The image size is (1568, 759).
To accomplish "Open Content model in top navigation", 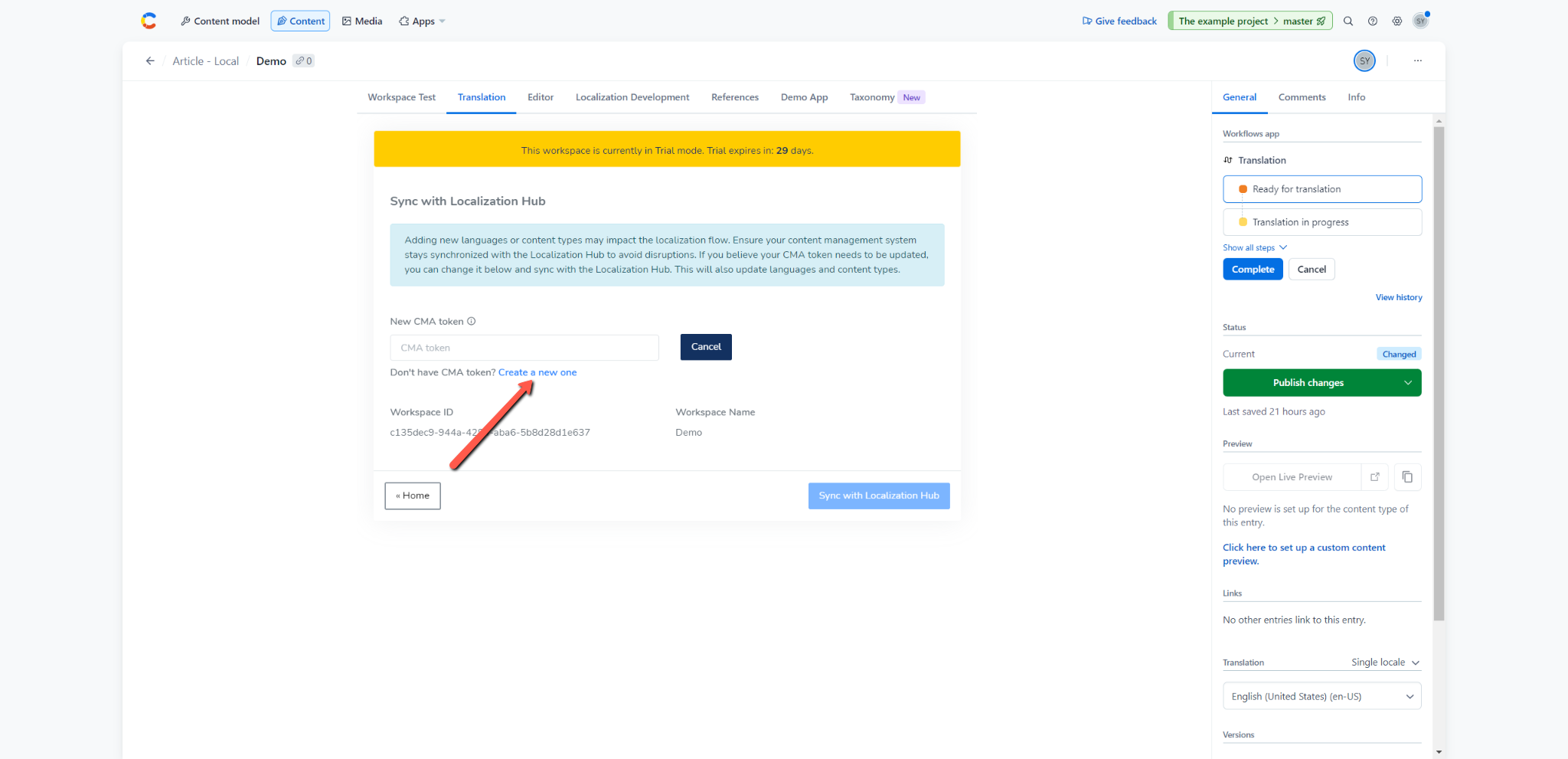I will click(x=220, y=21).
